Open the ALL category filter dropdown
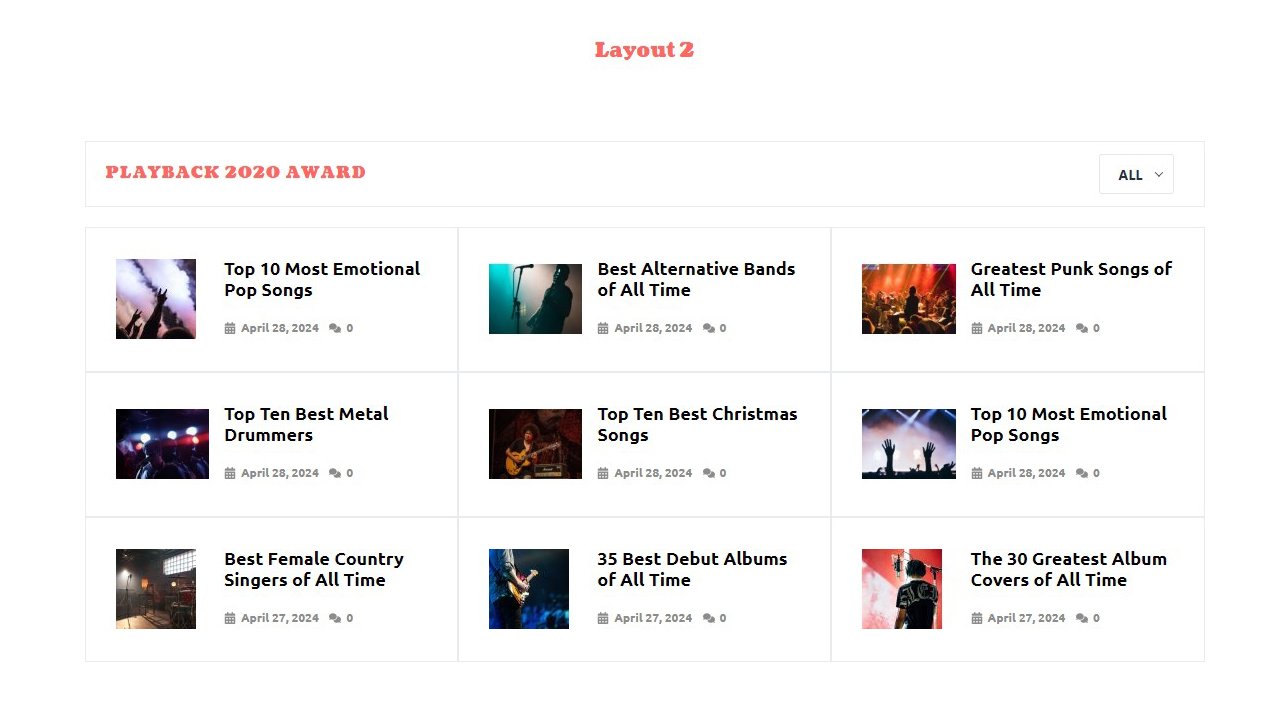Image resolution: width=1280 pixels, height=720 pixels. [x=1136, y=174]
